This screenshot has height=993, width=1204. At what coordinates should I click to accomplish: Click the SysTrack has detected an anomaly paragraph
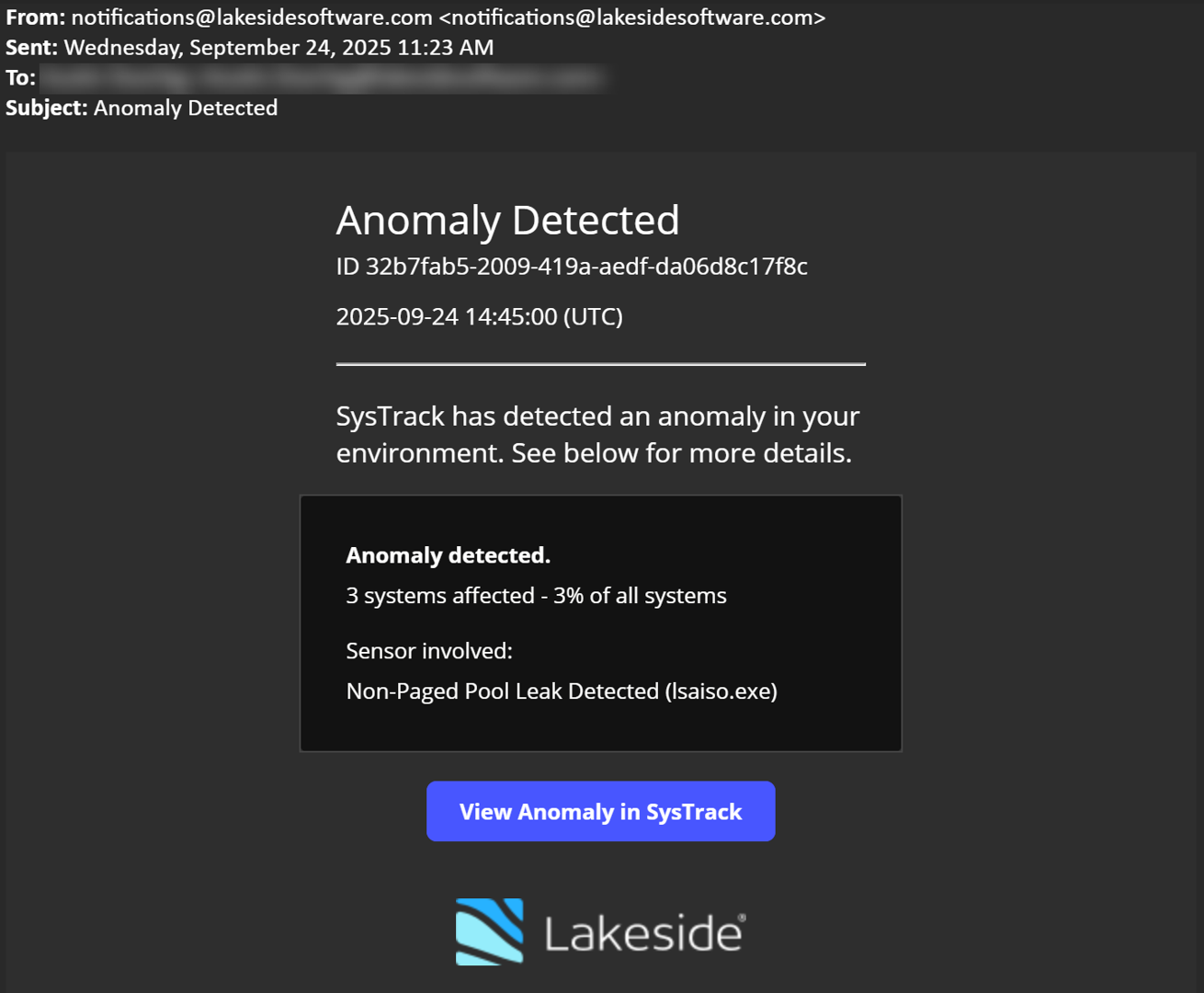pos(597,434)
